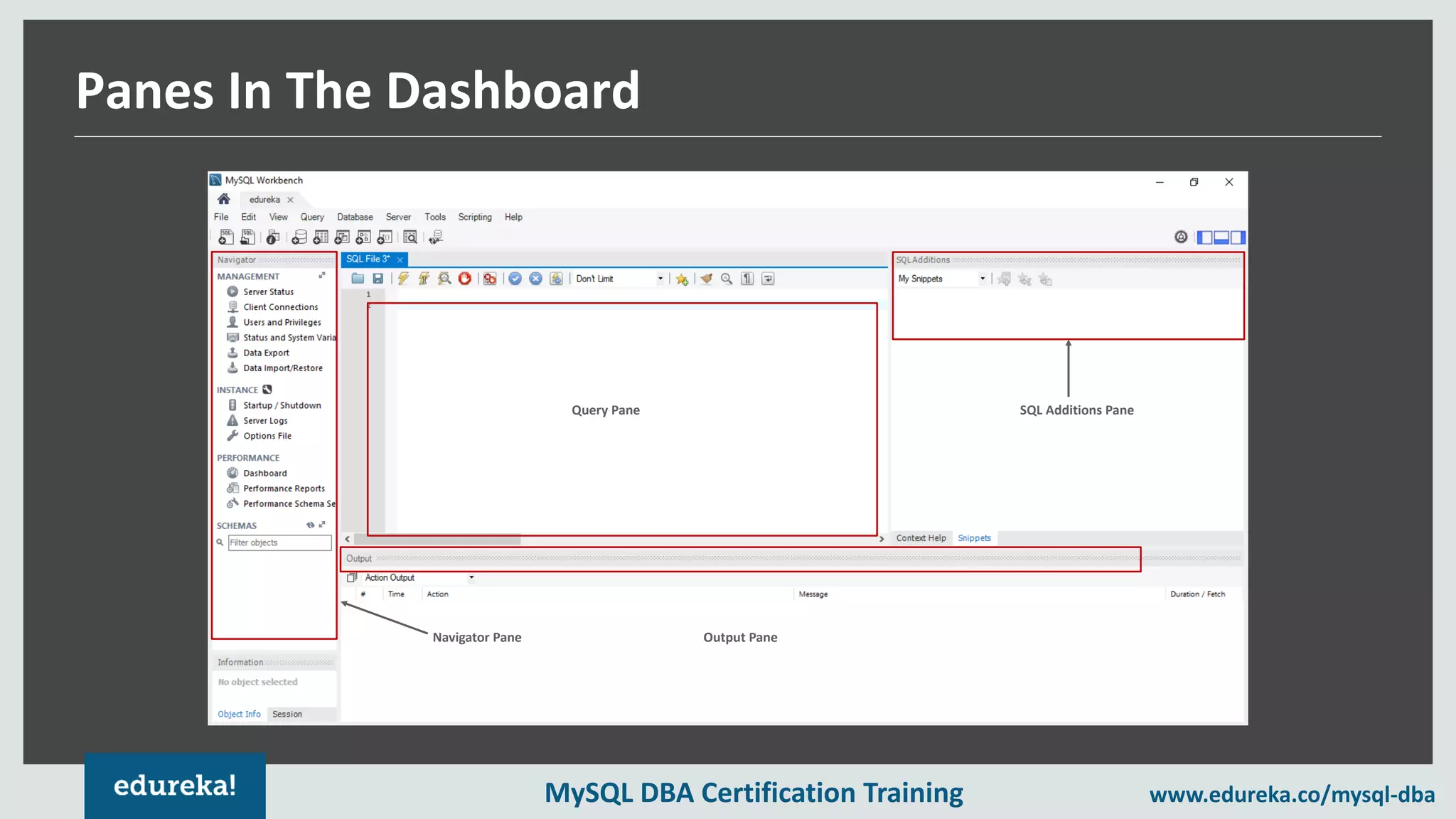The image size is (1456, 819).
Task: Click the execute query lightning bolt icon
Action: 403,279
